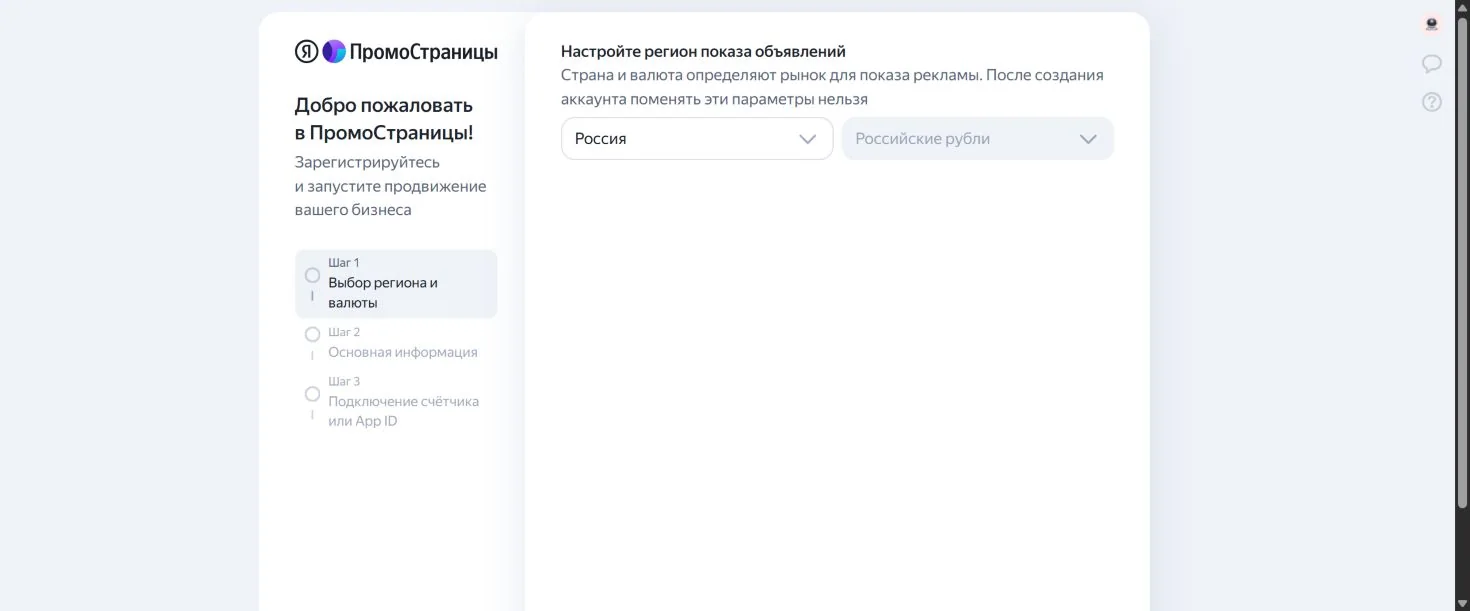The height and width of the screenshot is (611, 1470).
Task: Open the Российские рубли currency dropdown
Action: click(978, 139)
